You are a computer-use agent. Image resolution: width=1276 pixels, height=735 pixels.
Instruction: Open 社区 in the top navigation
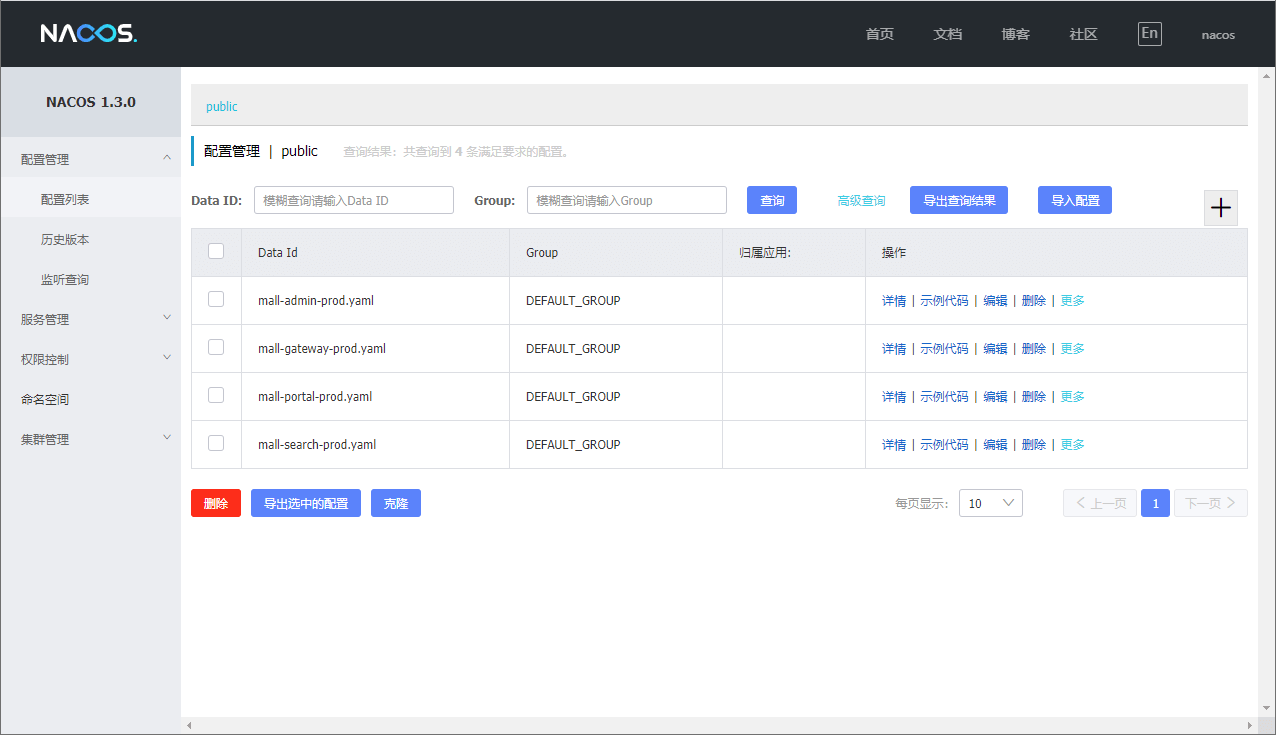coord(1084,34)
